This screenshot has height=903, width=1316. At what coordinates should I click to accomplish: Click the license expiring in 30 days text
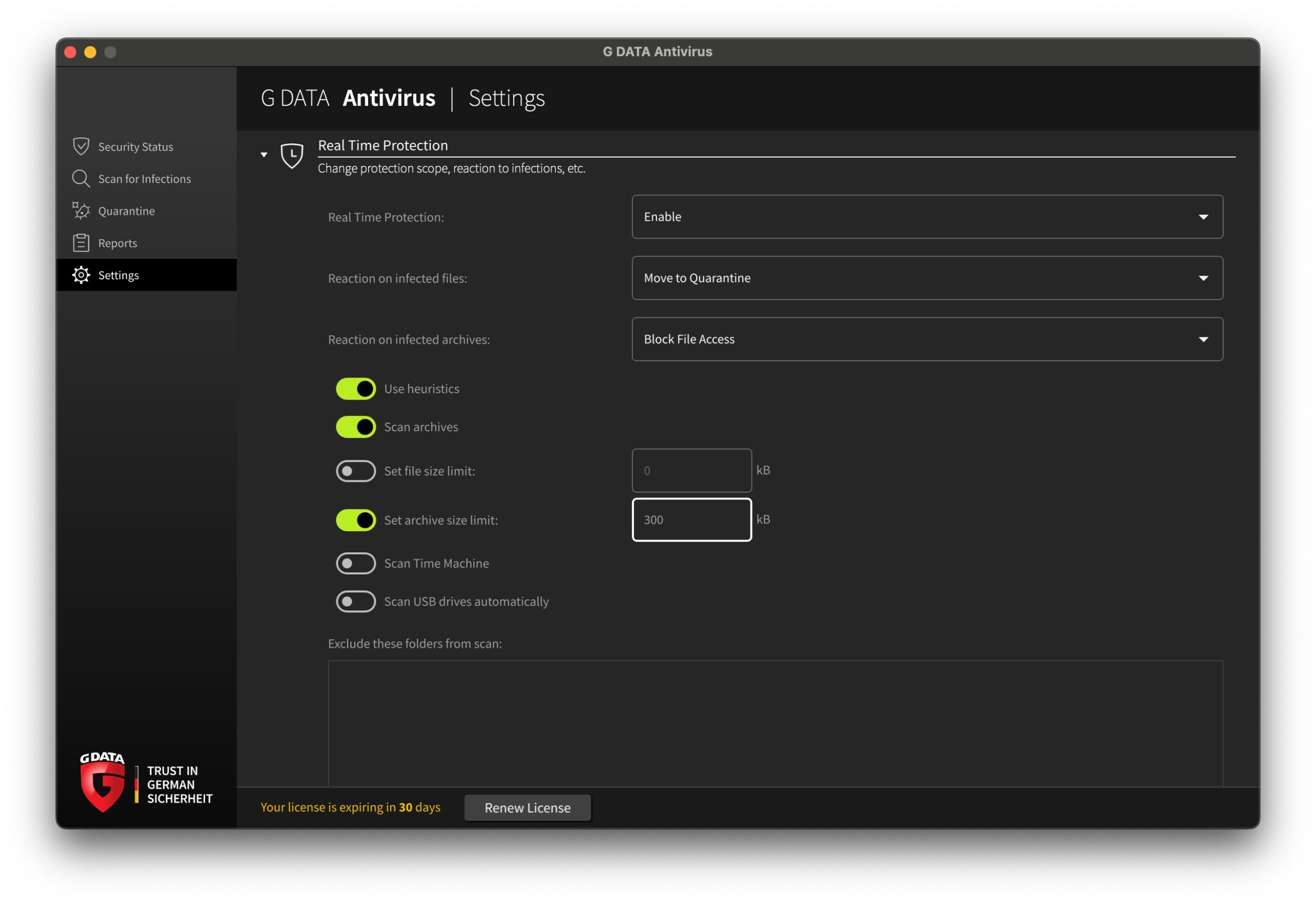coord(351,807)
